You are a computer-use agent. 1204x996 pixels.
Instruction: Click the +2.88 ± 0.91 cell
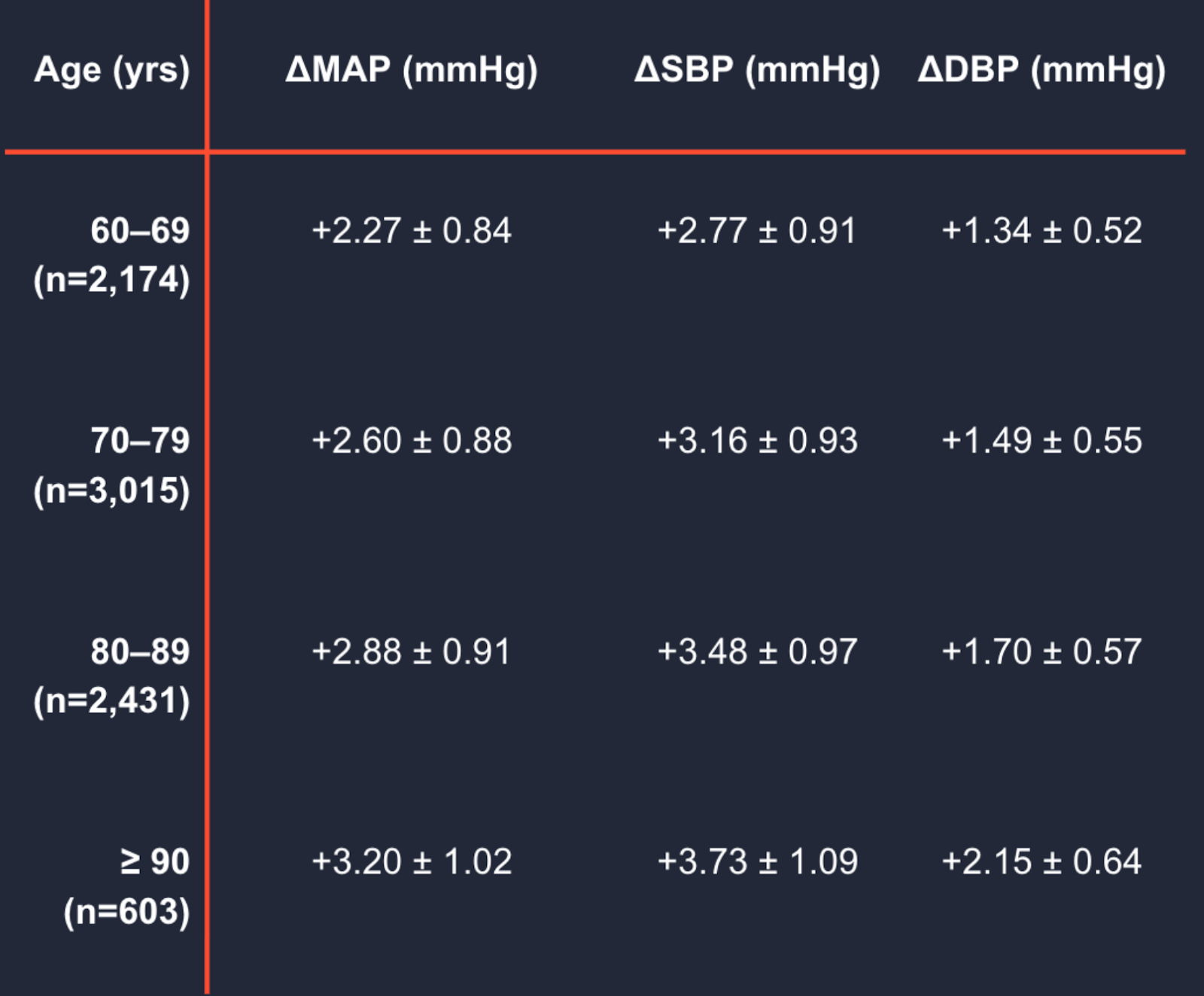point(411,651)
